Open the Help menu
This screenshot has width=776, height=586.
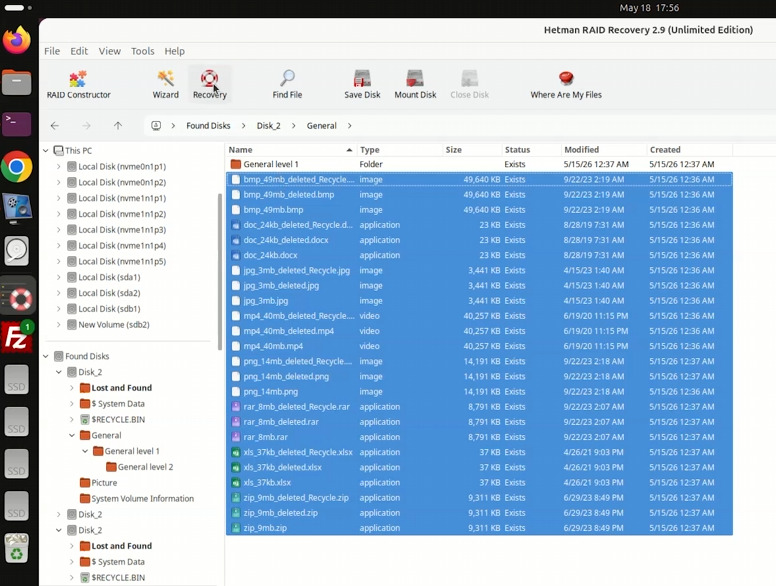coord(174,51)
